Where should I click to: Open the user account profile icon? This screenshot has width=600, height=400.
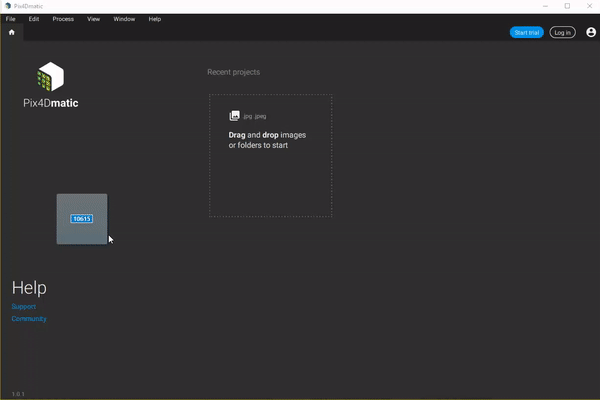tap(590, 32)
